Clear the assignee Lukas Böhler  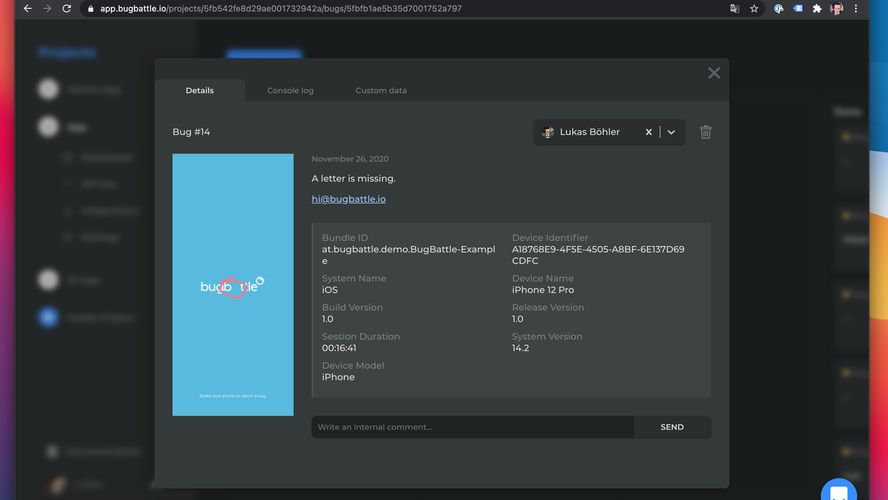point(648,132)
